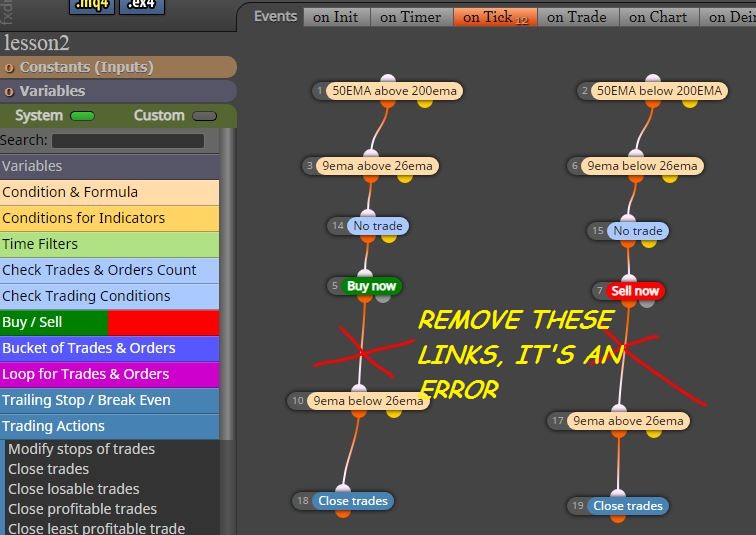756x535 pixels.
Task: Open the on Trade tab
Action: tap(577, 17)
